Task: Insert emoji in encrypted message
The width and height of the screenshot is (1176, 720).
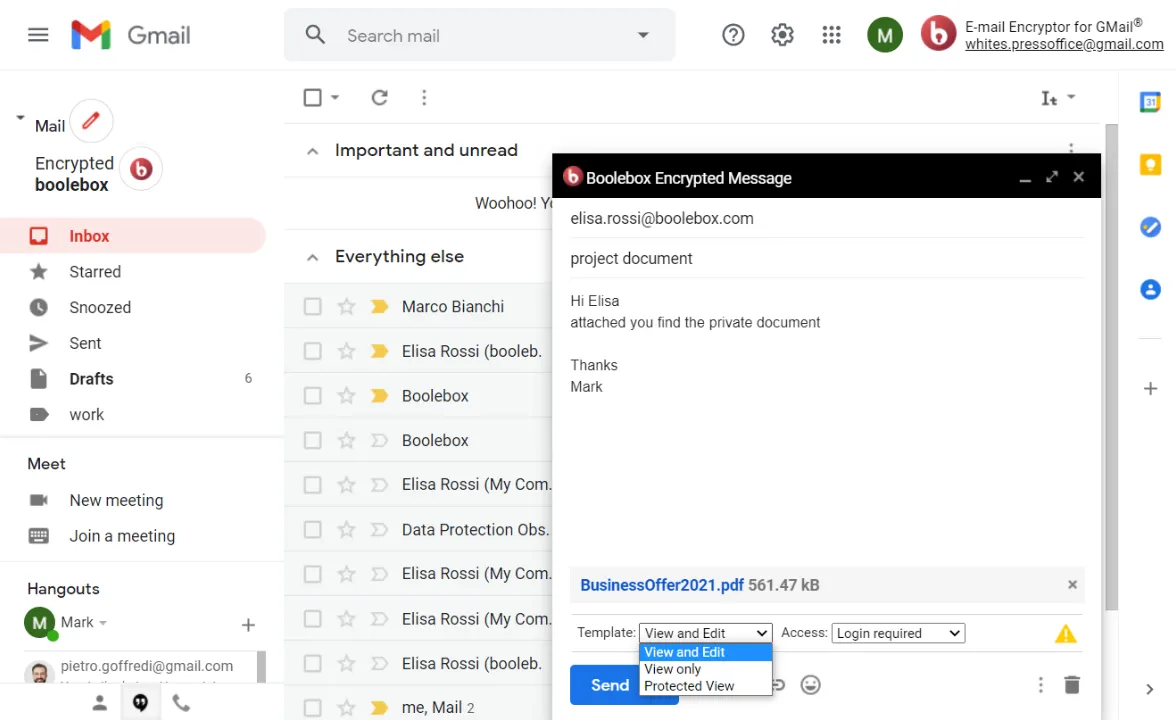Action: [x=810, y=685]
